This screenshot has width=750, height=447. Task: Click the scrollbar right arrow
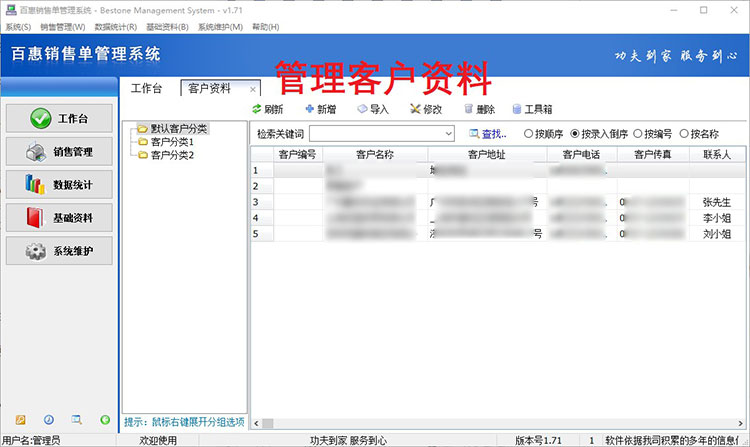[x=740, y=424]
